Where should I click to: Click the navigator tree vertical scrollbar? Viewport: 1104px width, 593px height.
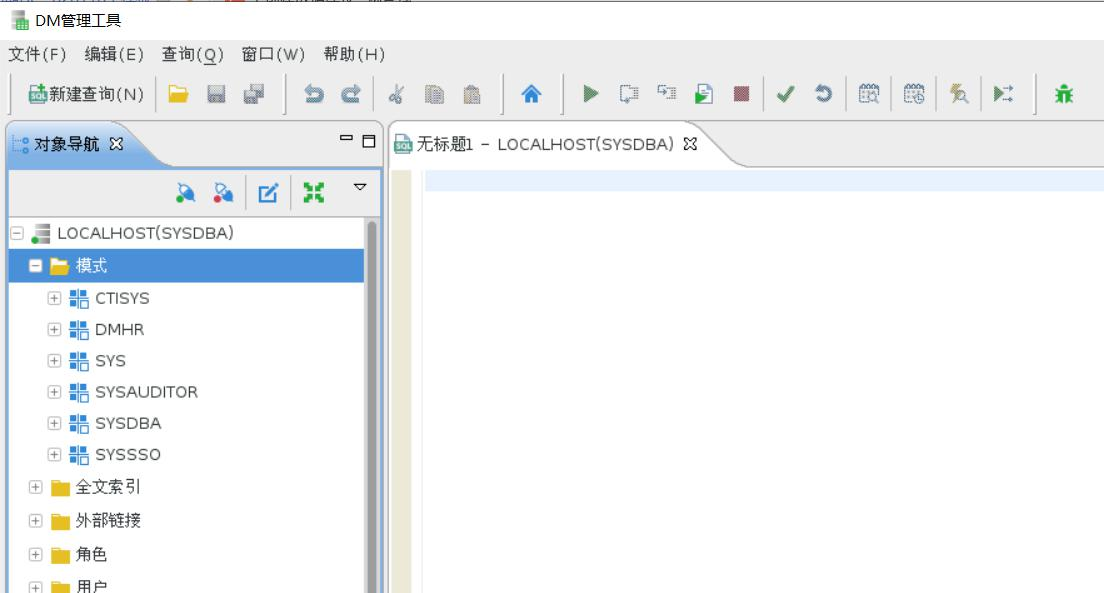372,406
